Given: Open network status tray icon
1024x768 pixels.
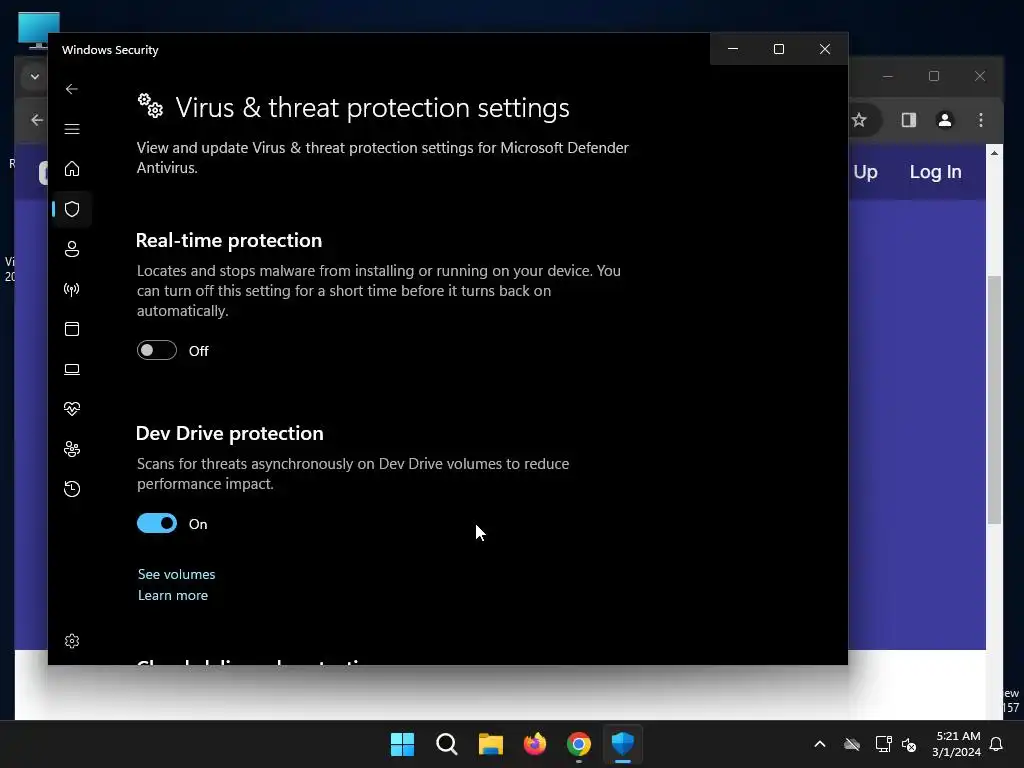Looking at the screenshot, I should tap(883, 744).
